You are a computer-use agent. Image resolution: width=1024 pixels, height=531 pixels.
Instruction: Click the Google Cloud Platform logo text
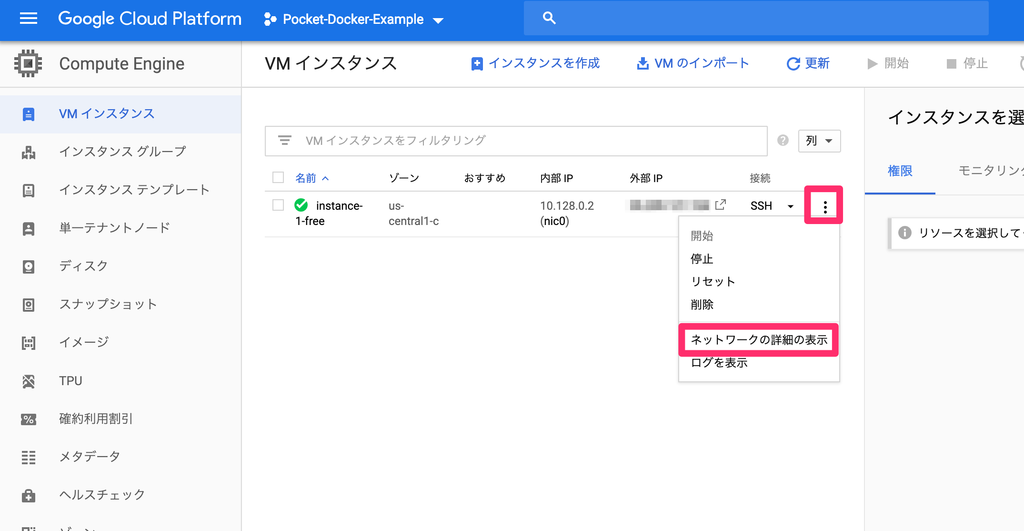click(x=150, y=19)
